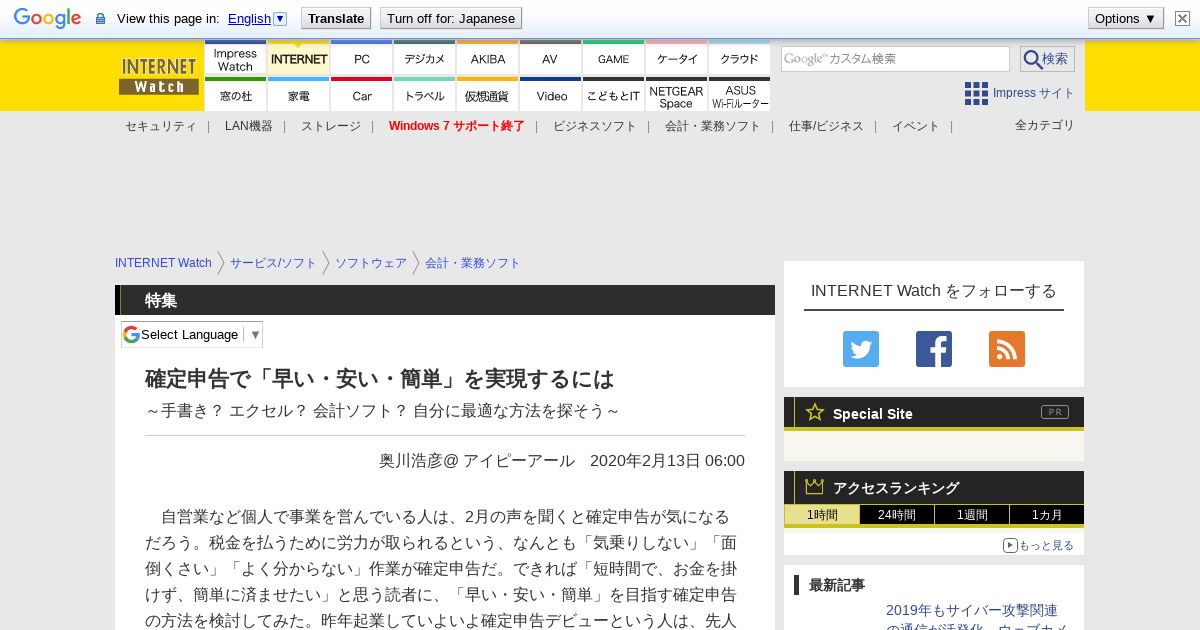Click the search magnifier button
This screenshot has height=630, width=1200.
click(x=1047, y=59)
